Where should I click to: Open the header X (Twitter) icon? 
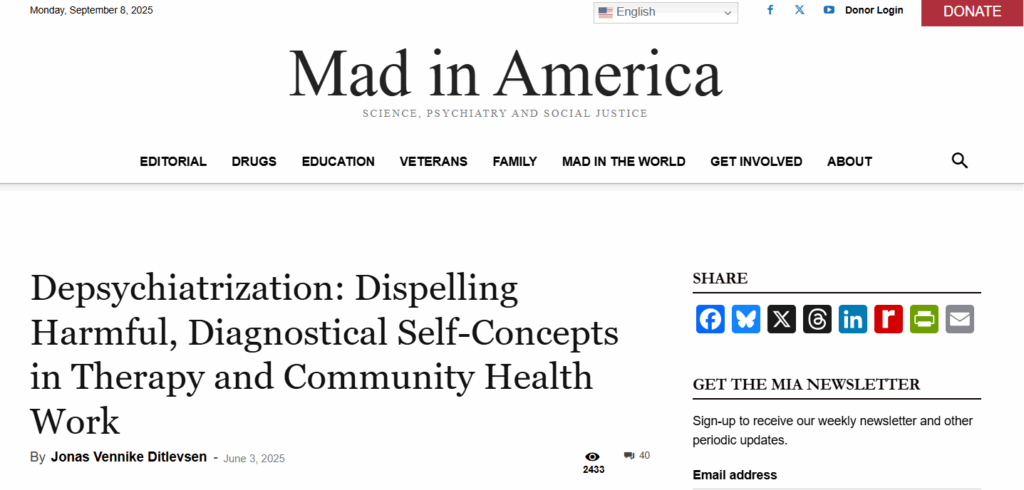[799, 10]
